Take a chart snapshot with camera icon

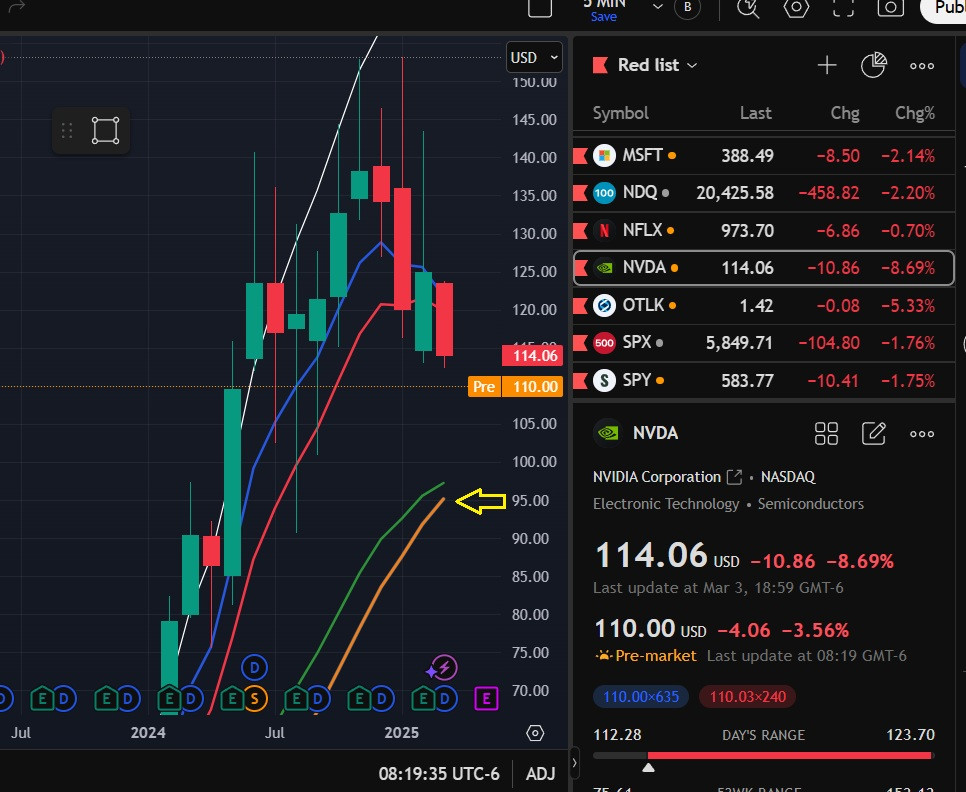890,7
